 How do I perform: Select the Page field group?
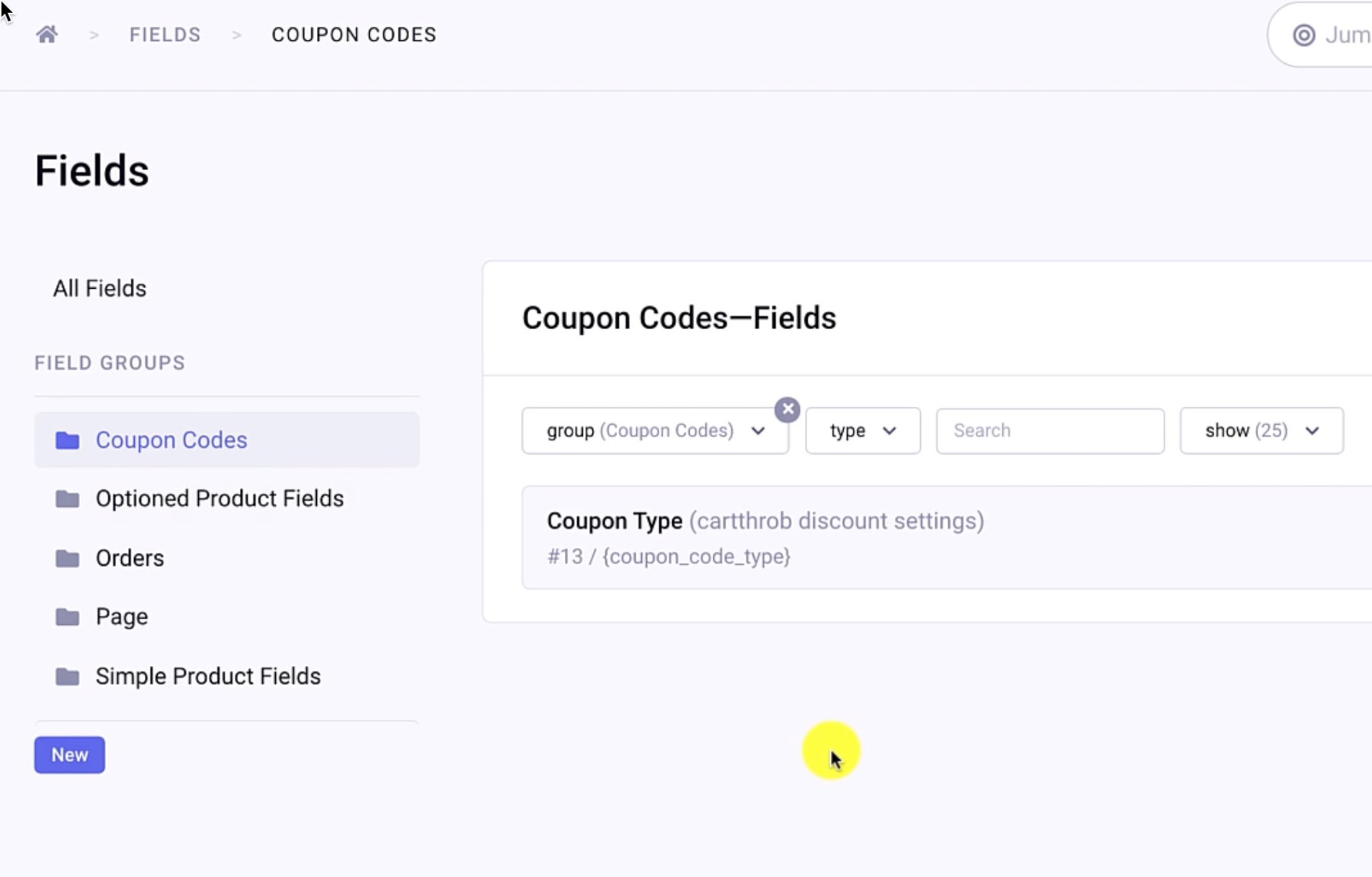point(122,617)
